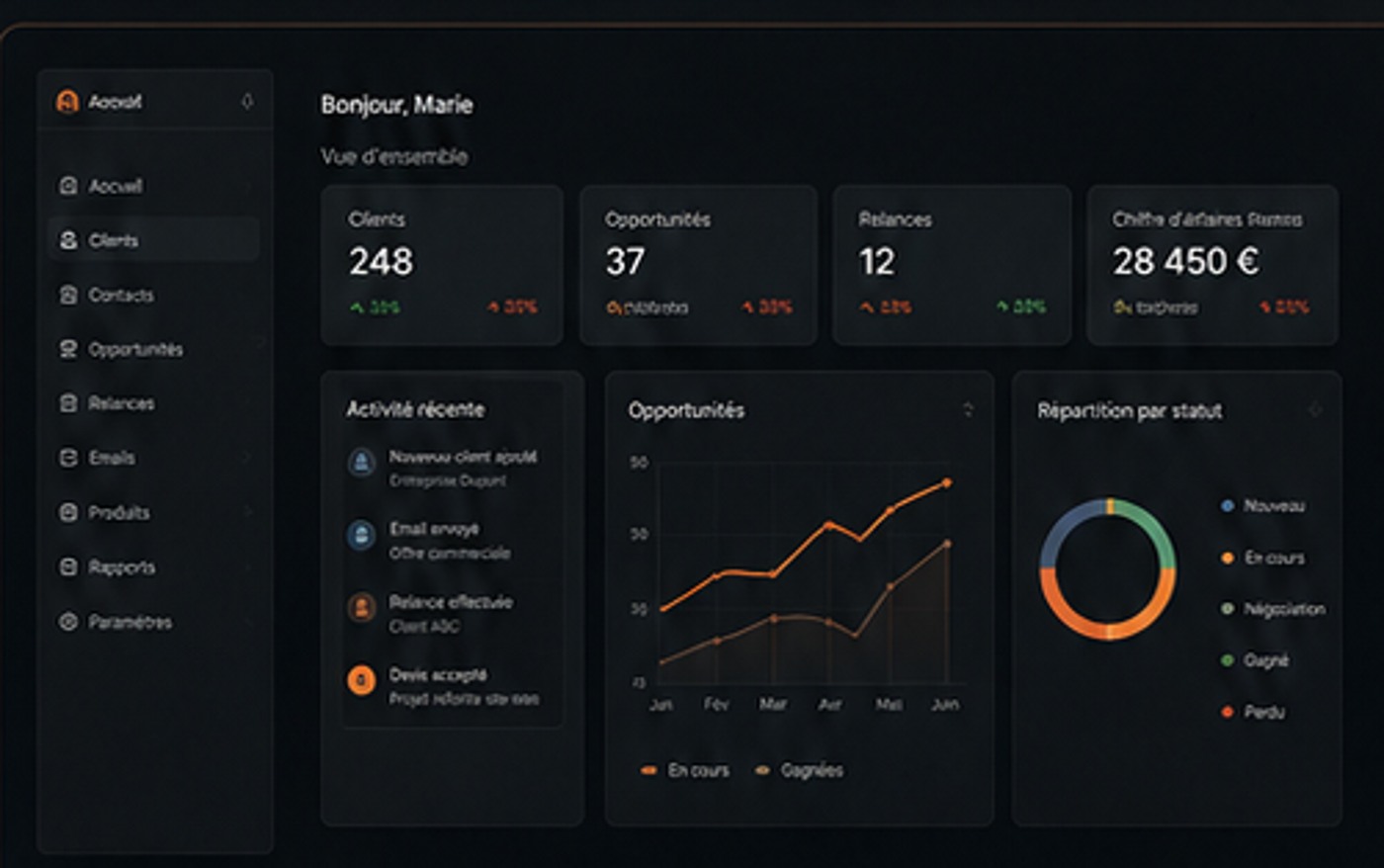Click the Produits sidebar icon
Screen dimensions: 1384x868
68,512
